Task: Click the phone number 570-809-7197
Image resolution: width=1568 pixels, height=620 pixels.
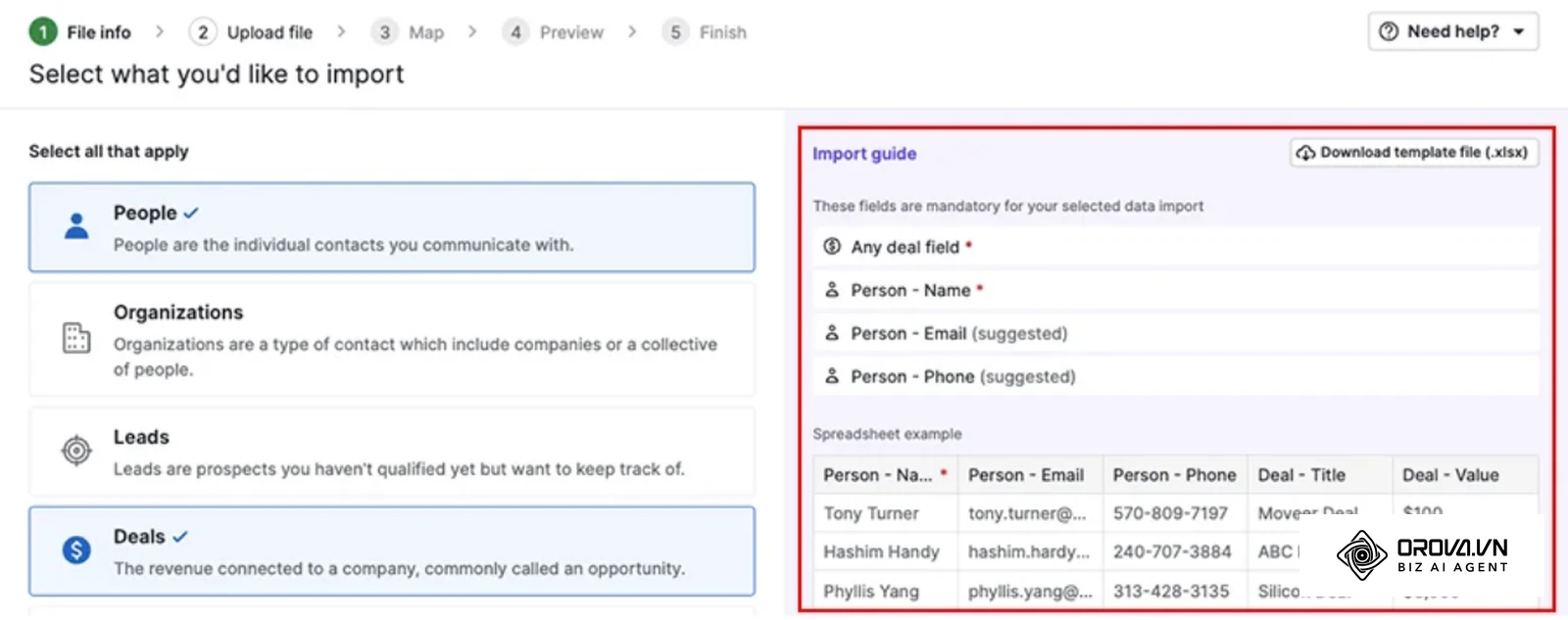Action: (1170, 513)
